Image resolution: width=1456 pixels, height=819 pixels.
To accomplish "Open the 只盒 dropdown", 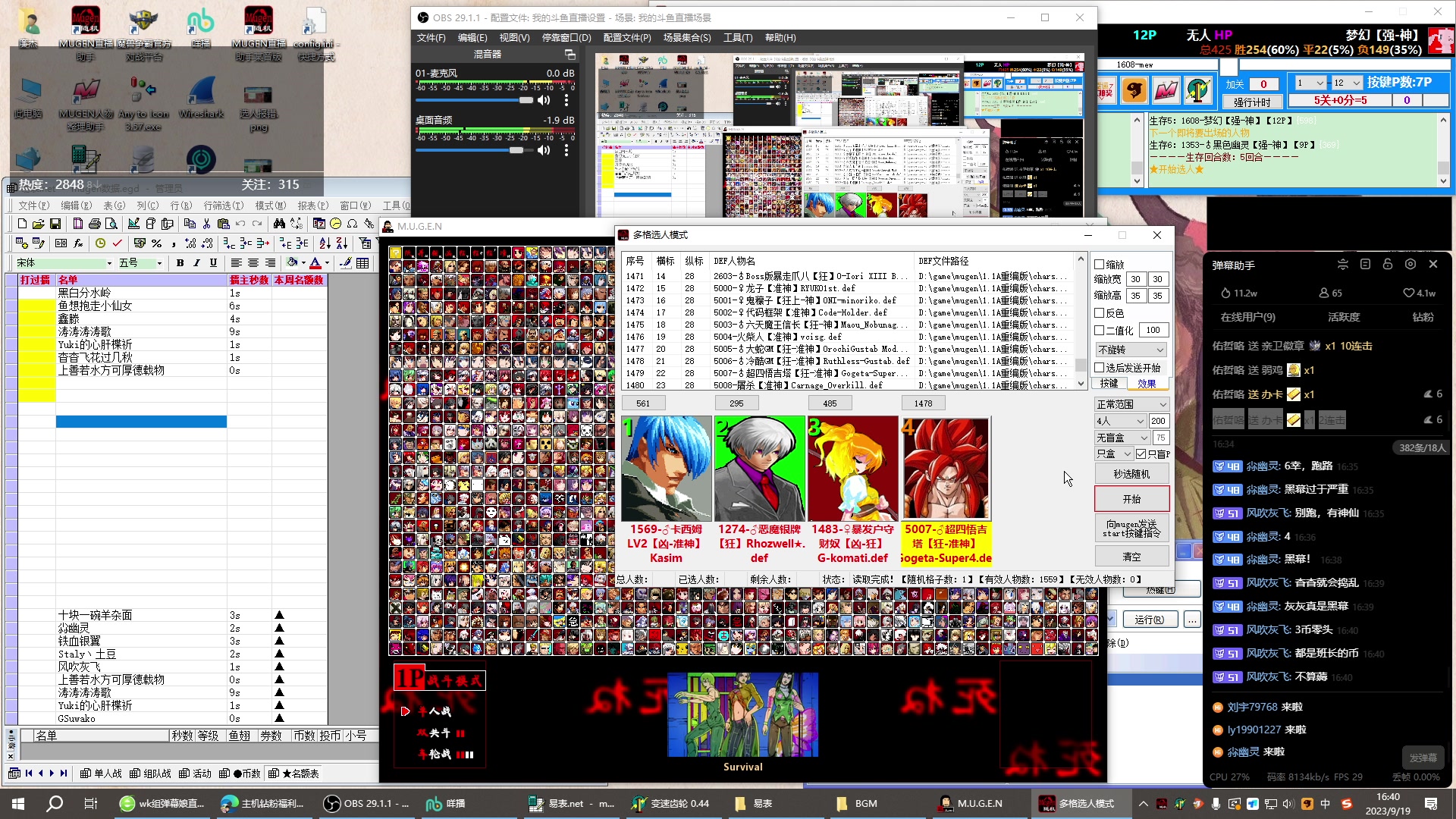I will pos(1113,454).
